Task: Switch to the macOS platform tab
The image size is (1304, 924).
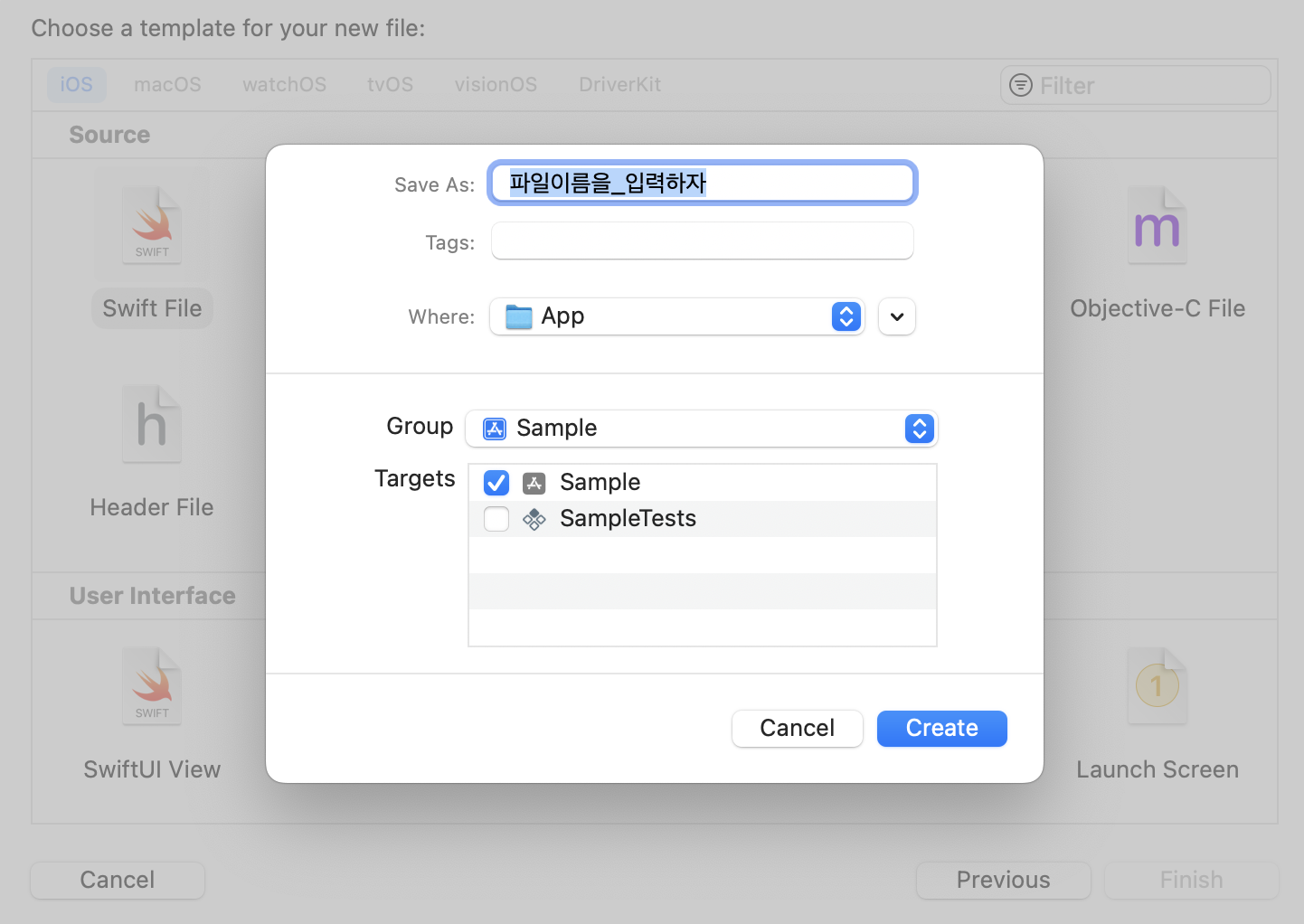Action: [167, 85]
